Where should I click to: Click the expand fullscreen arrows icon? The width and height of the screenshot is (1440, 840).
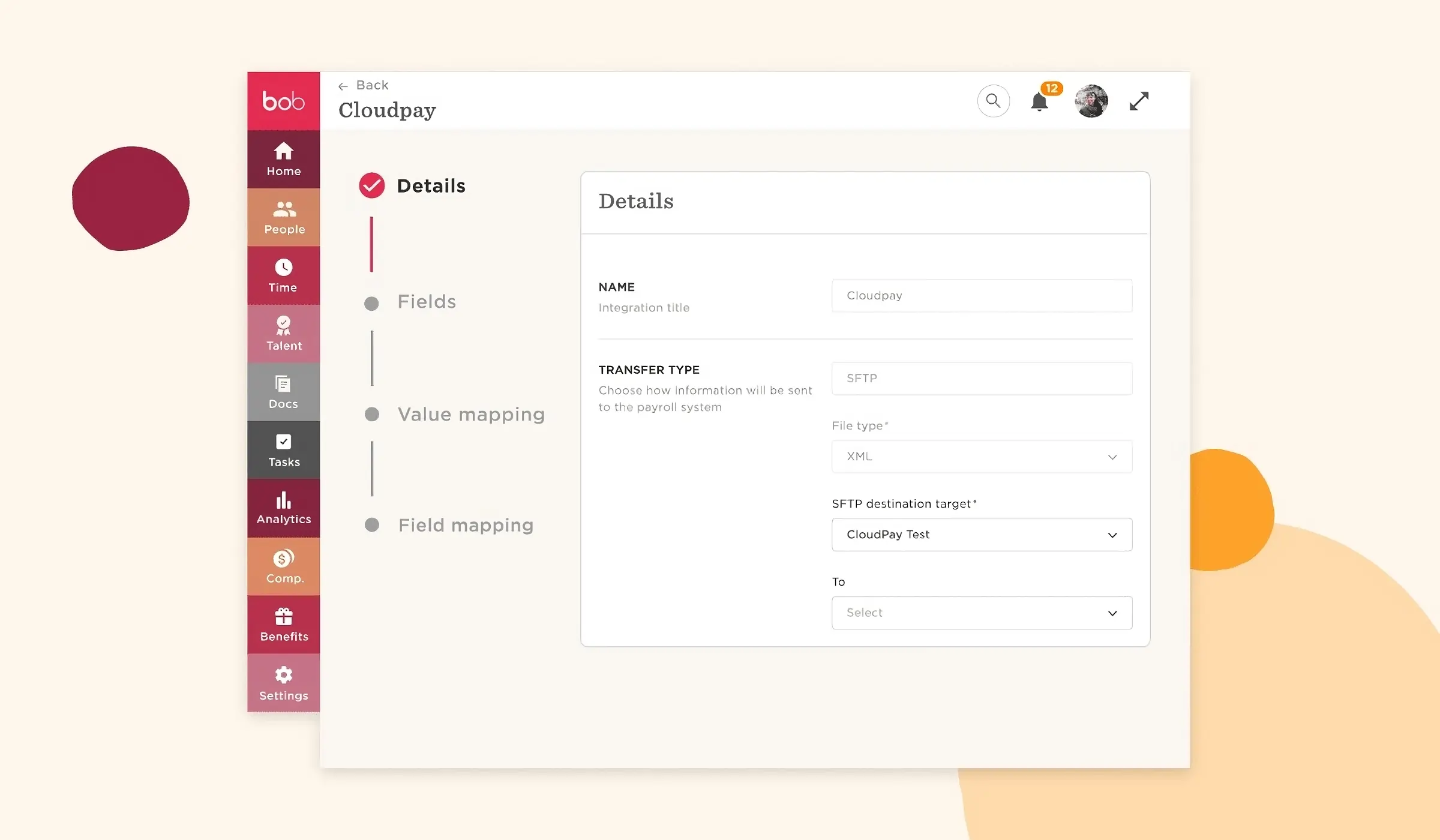[x=1139, y=101]
